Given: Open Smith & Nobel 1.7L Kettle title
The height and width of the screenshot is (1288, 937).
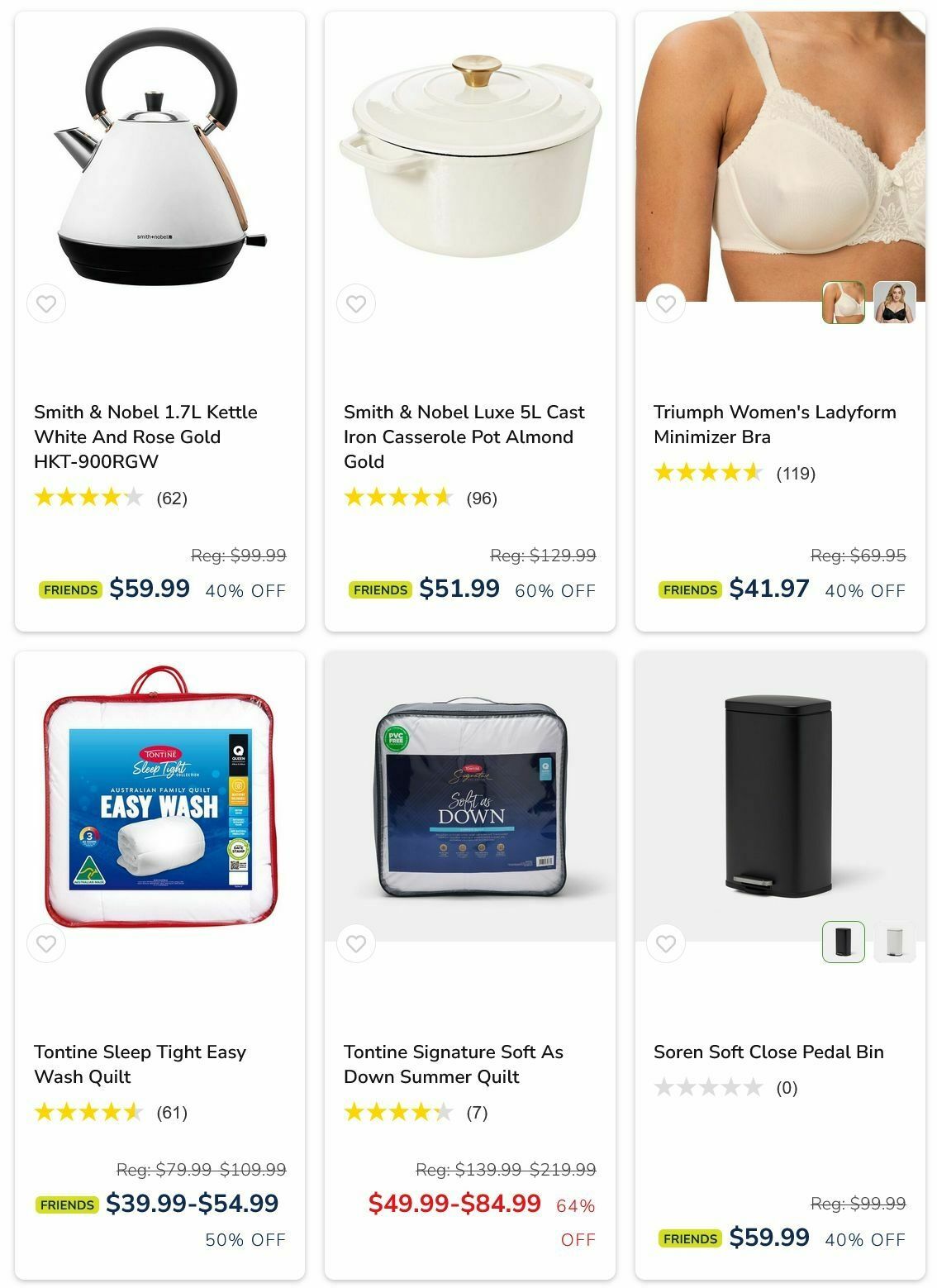Looking at the screenshot, I should [x=145, y=436].
